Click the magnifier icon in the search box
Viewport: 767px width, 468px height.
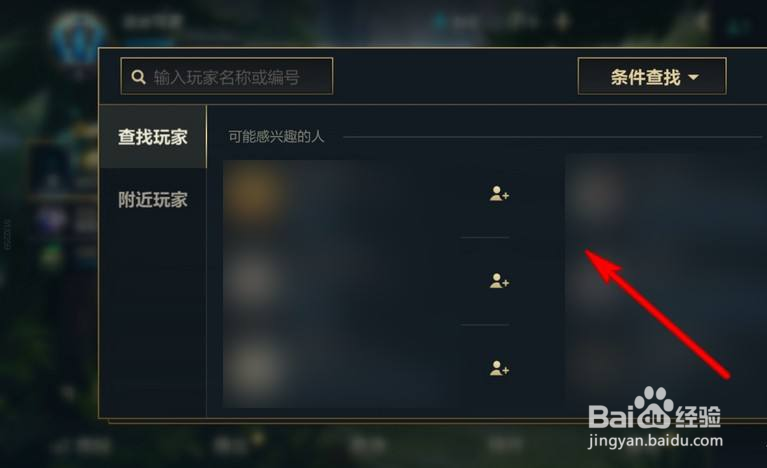click(x=138, y=77)
